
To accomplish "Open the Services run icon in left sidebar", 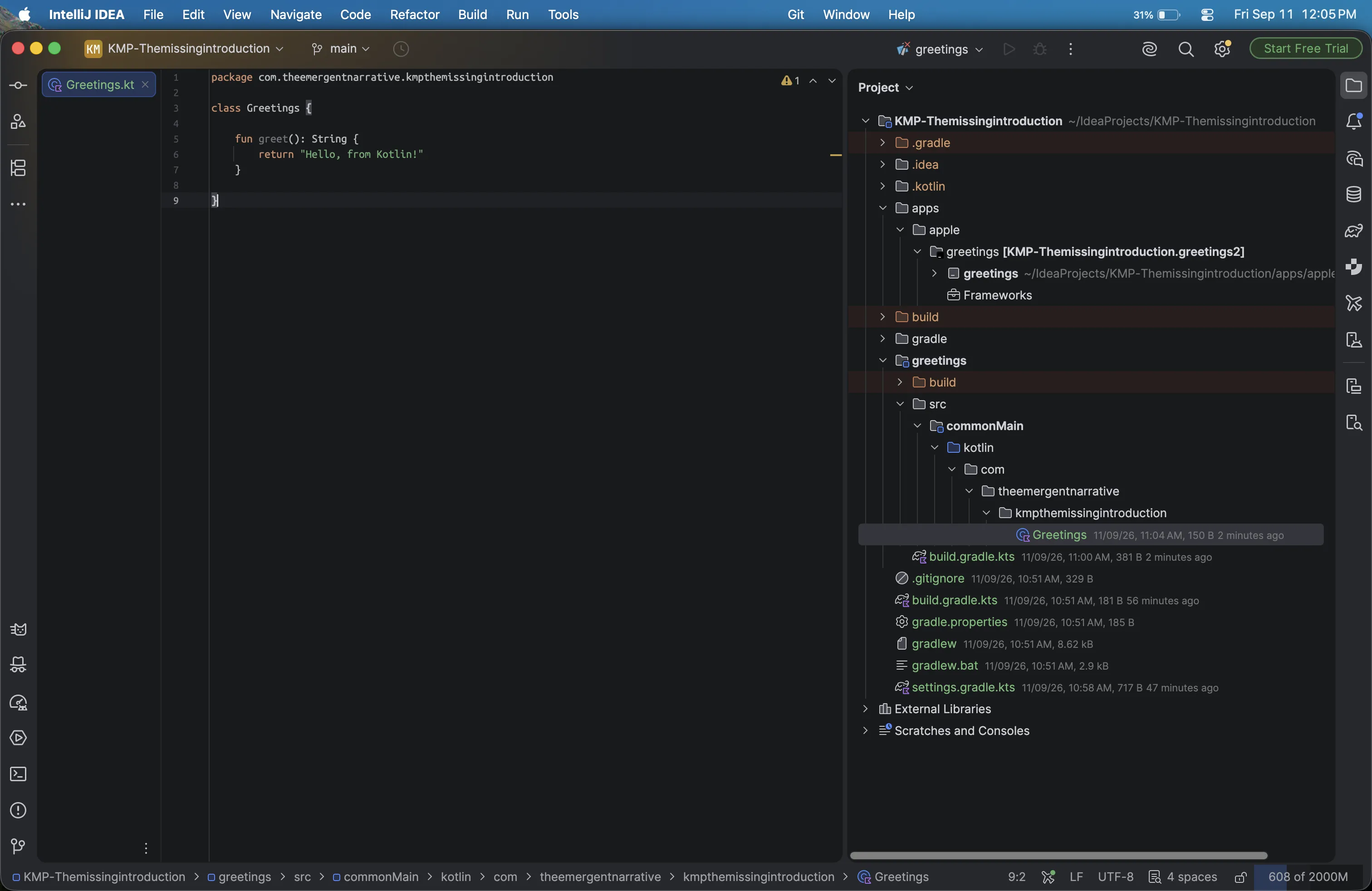I will [19, 738].
